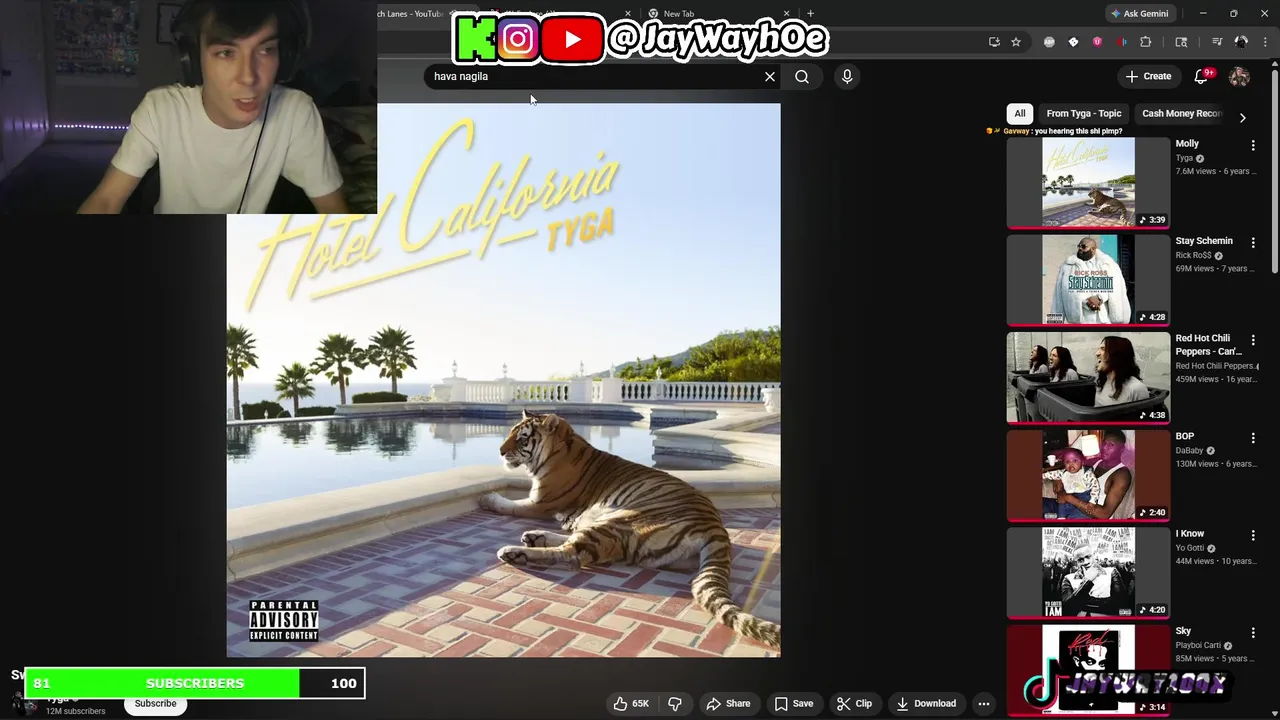Click the Clip scissors button
Screen dimensions: 1280x720
point(855,703)
